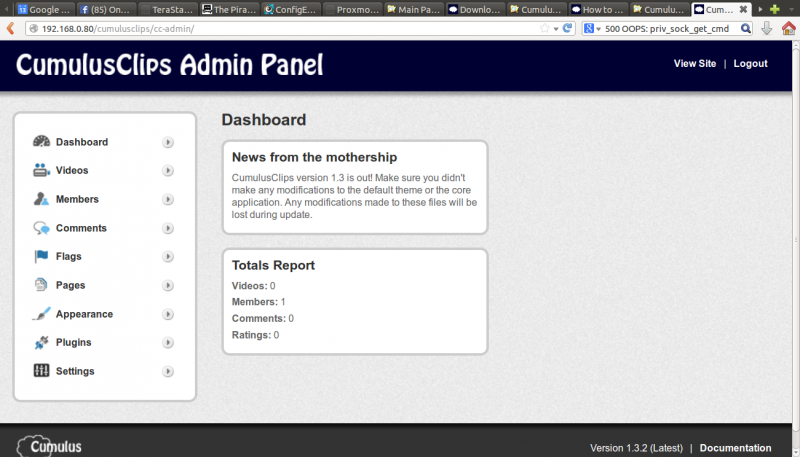Click the Videos icon in sidebar
The image size is (800, 457).
pyautogui.click(x=41, y=170)
